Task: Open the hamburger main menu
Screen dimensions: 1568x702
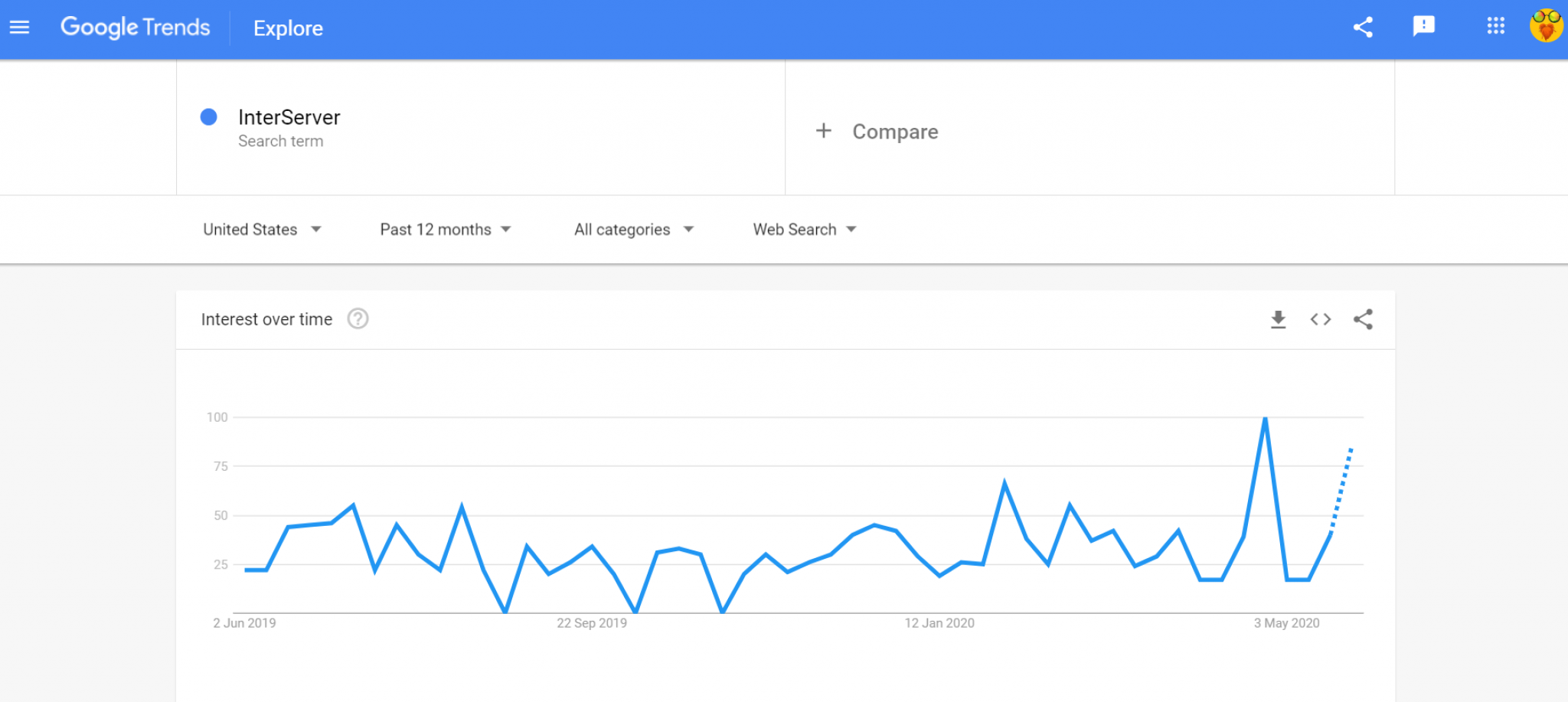Action: (x=19, y=28)
